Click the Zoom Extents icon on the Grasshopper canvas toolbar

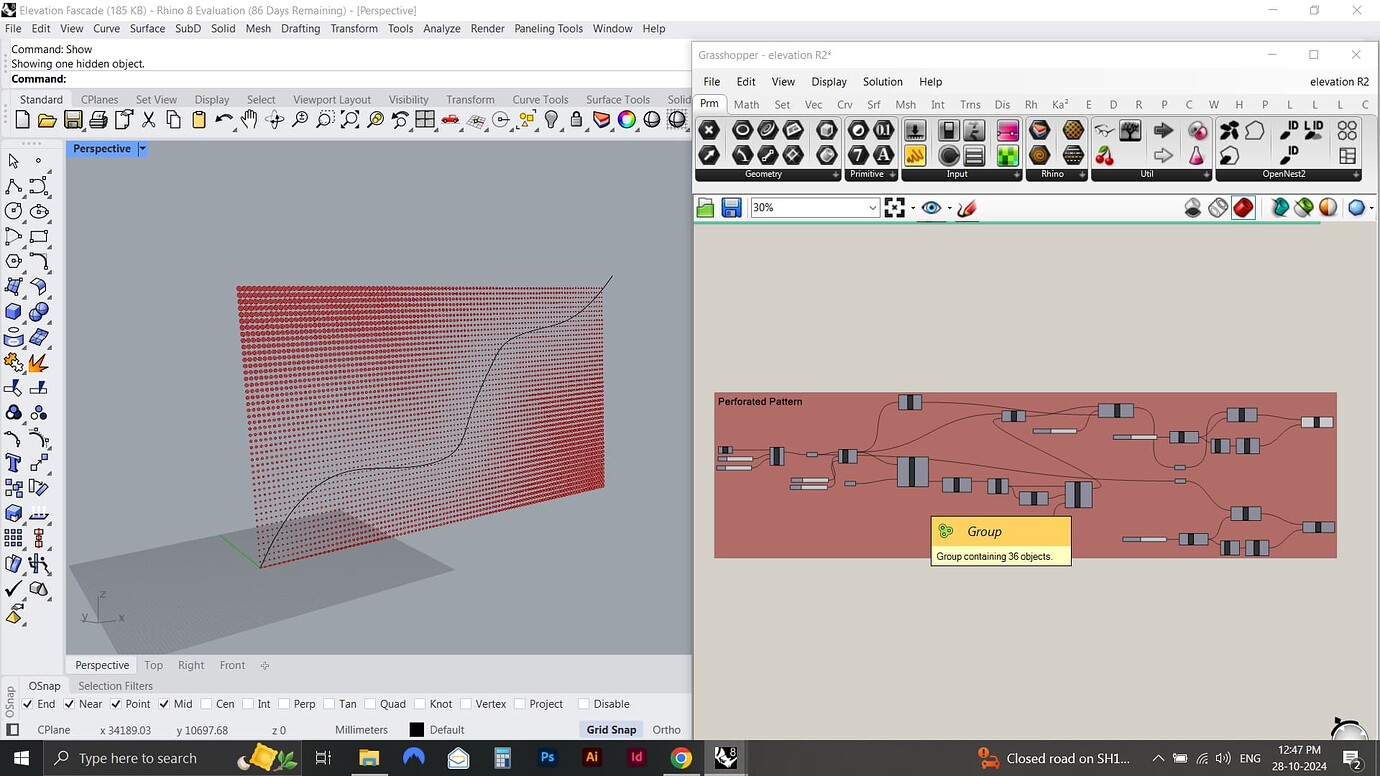895,208
